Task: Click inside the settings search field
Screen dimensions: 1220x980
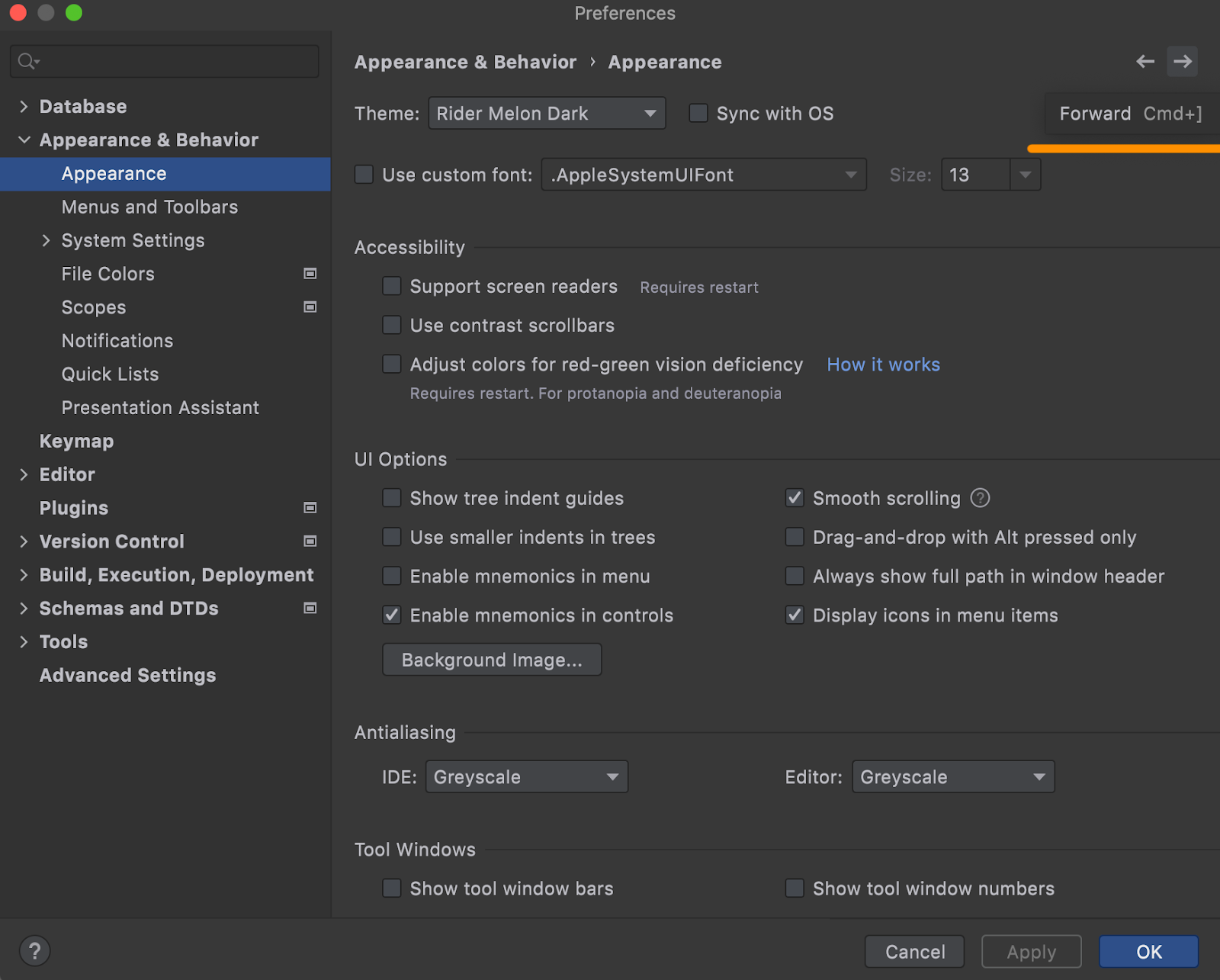Action: 175,61
